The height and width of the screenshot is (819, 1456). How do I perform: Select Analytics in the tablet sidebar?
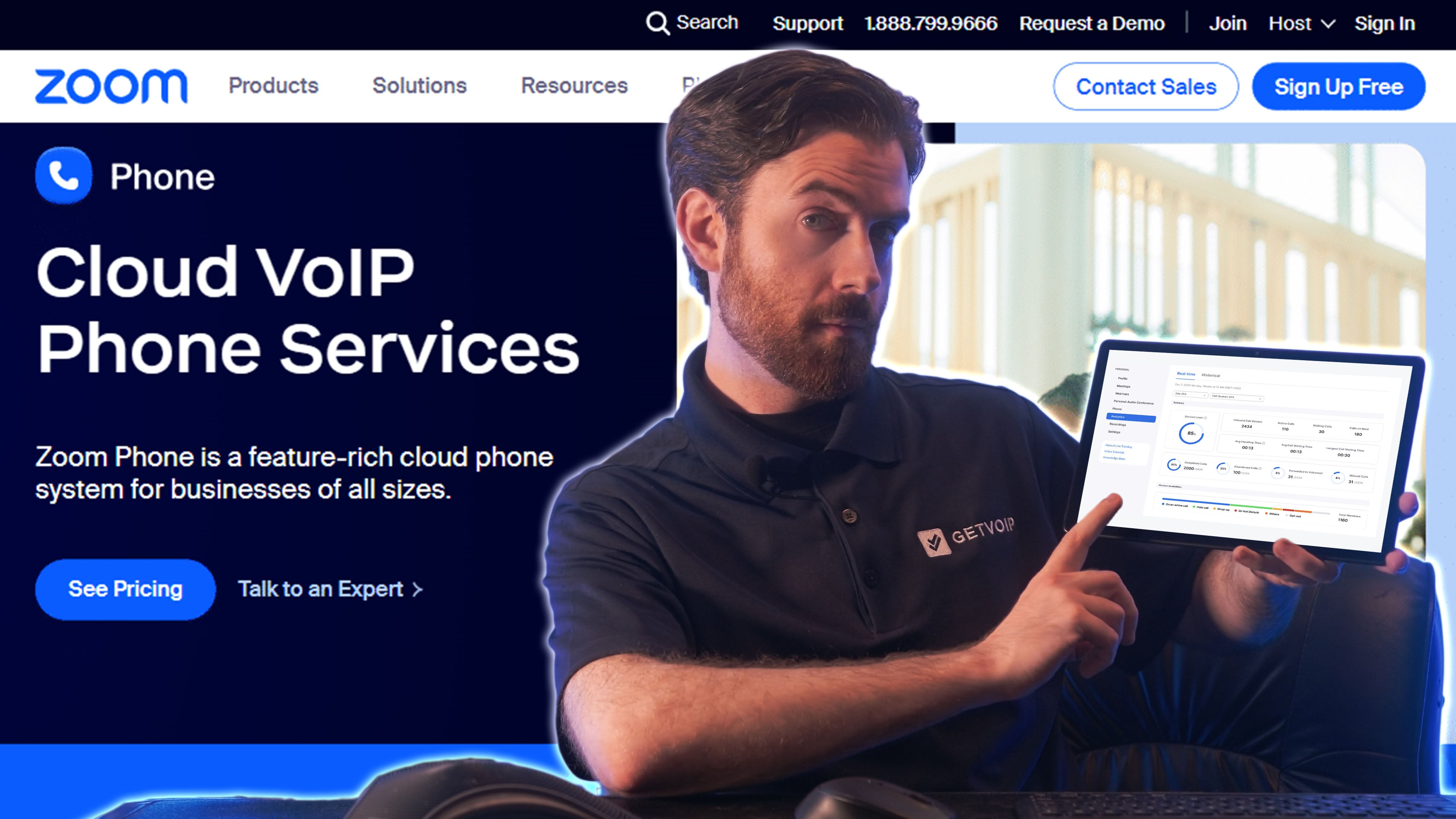1130,417
